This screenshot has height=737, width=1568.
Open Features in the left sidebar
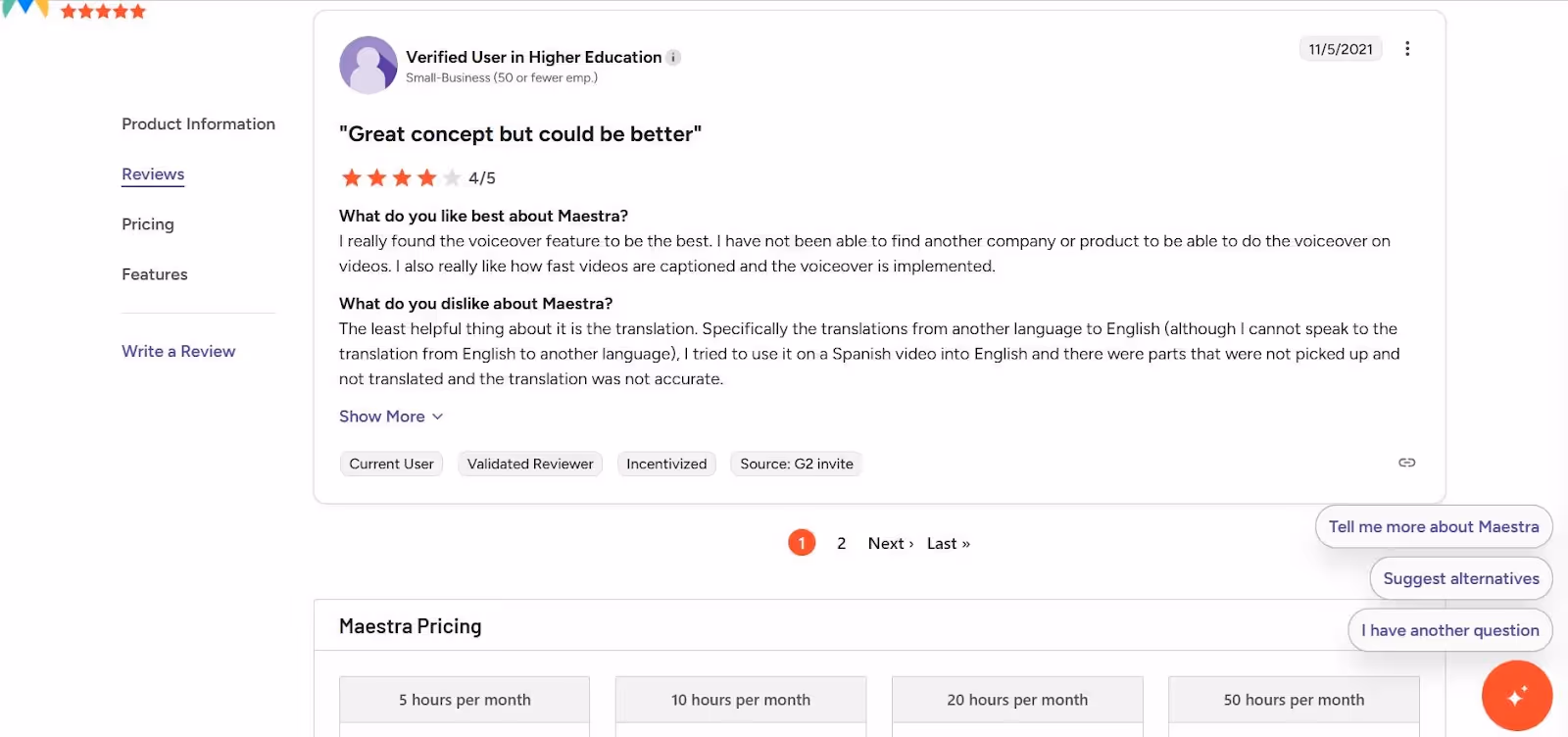pos(155,274)
